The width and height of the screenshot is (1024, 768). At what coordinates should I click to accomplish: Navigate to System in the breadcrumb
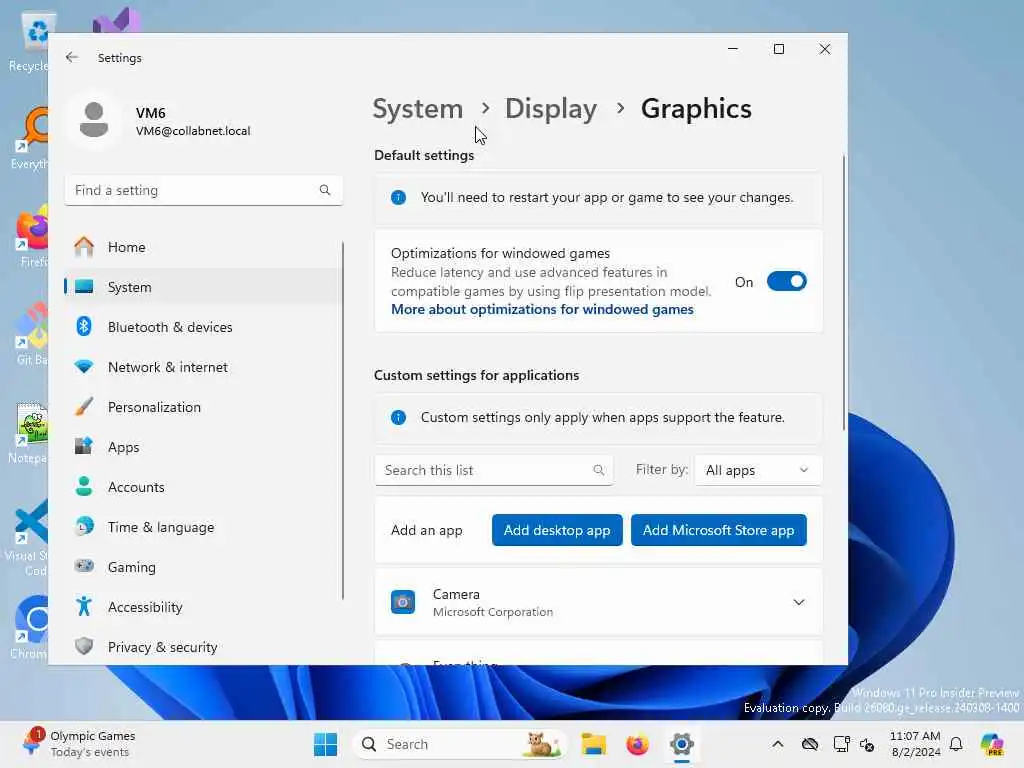tap(418, 108)
